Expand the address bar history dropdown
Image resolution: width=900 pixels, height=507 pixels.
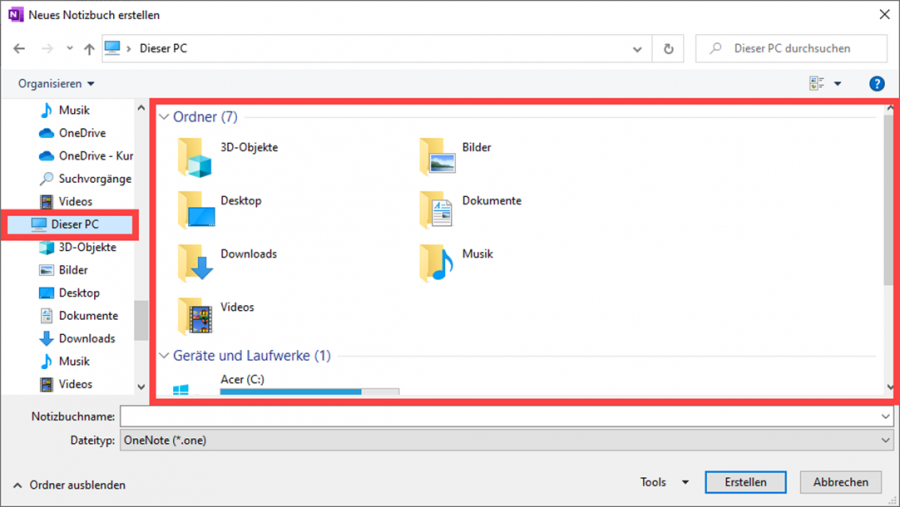point(637,49)
